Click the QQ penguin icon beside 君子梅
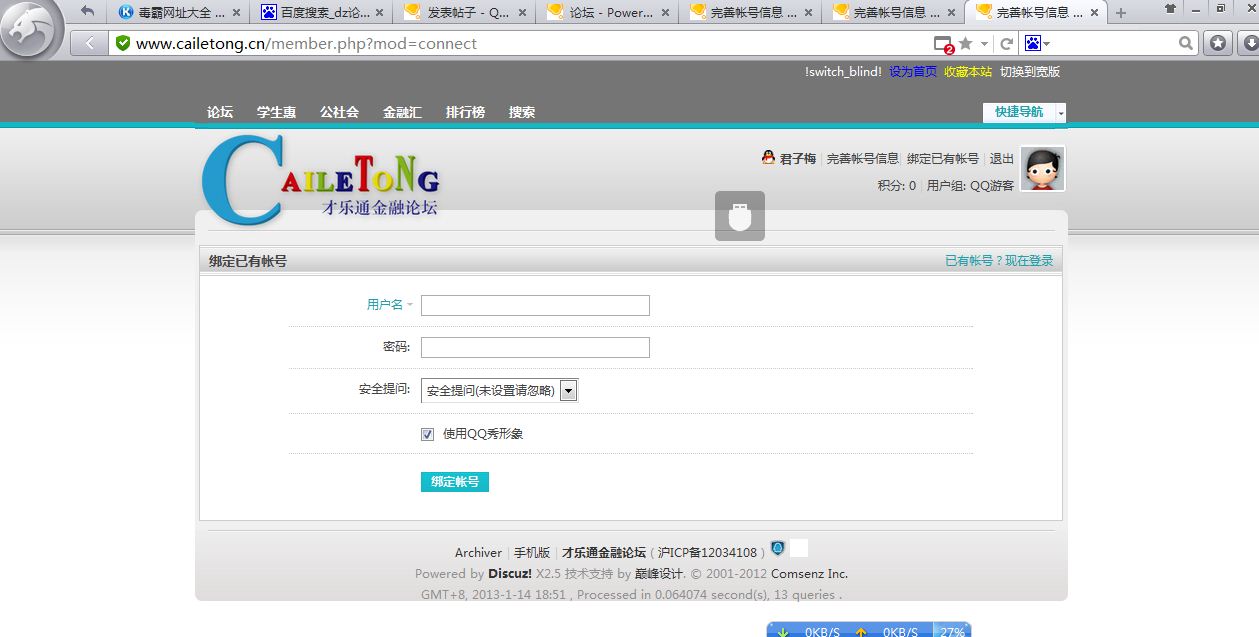The image size is (1259, 637). click(768, 158)
